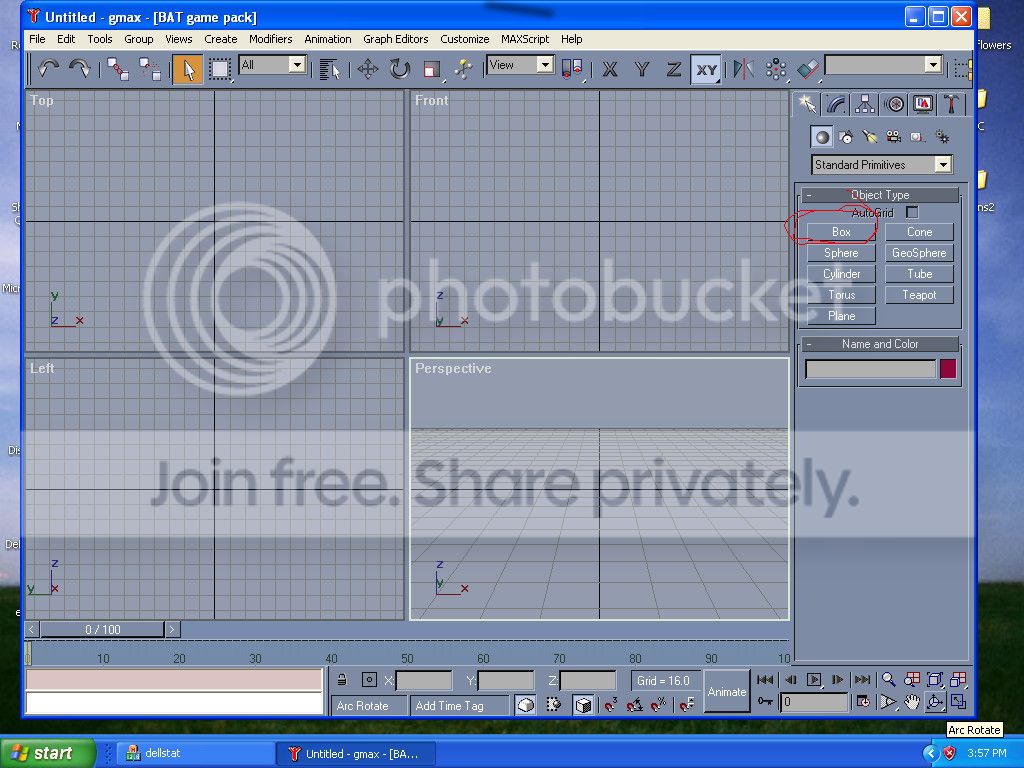
Task: Toggle the Percent Snap button
Action: 658,705
